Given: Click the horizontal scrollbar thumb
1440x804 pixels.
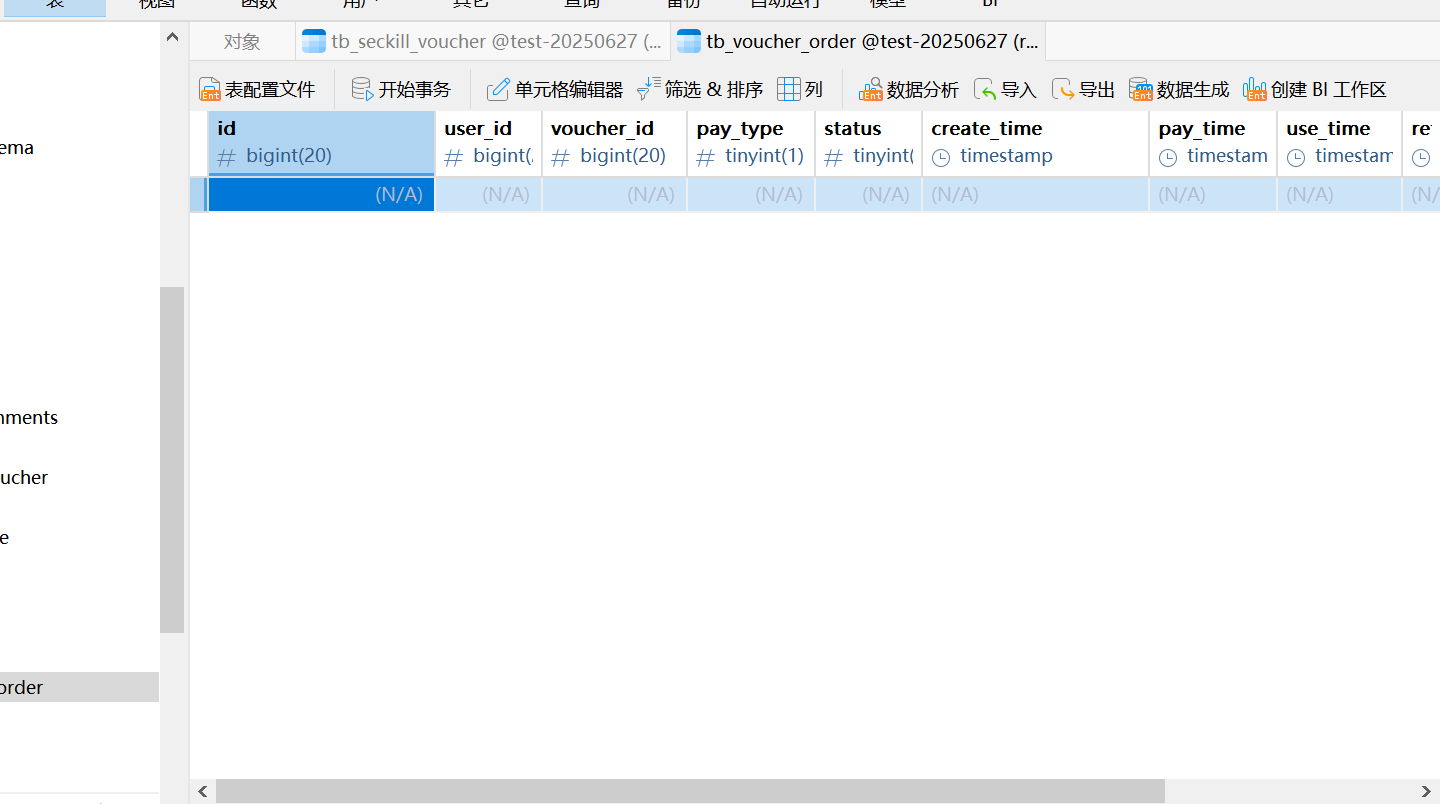Looking at the screenshot, I should point(690,791).
